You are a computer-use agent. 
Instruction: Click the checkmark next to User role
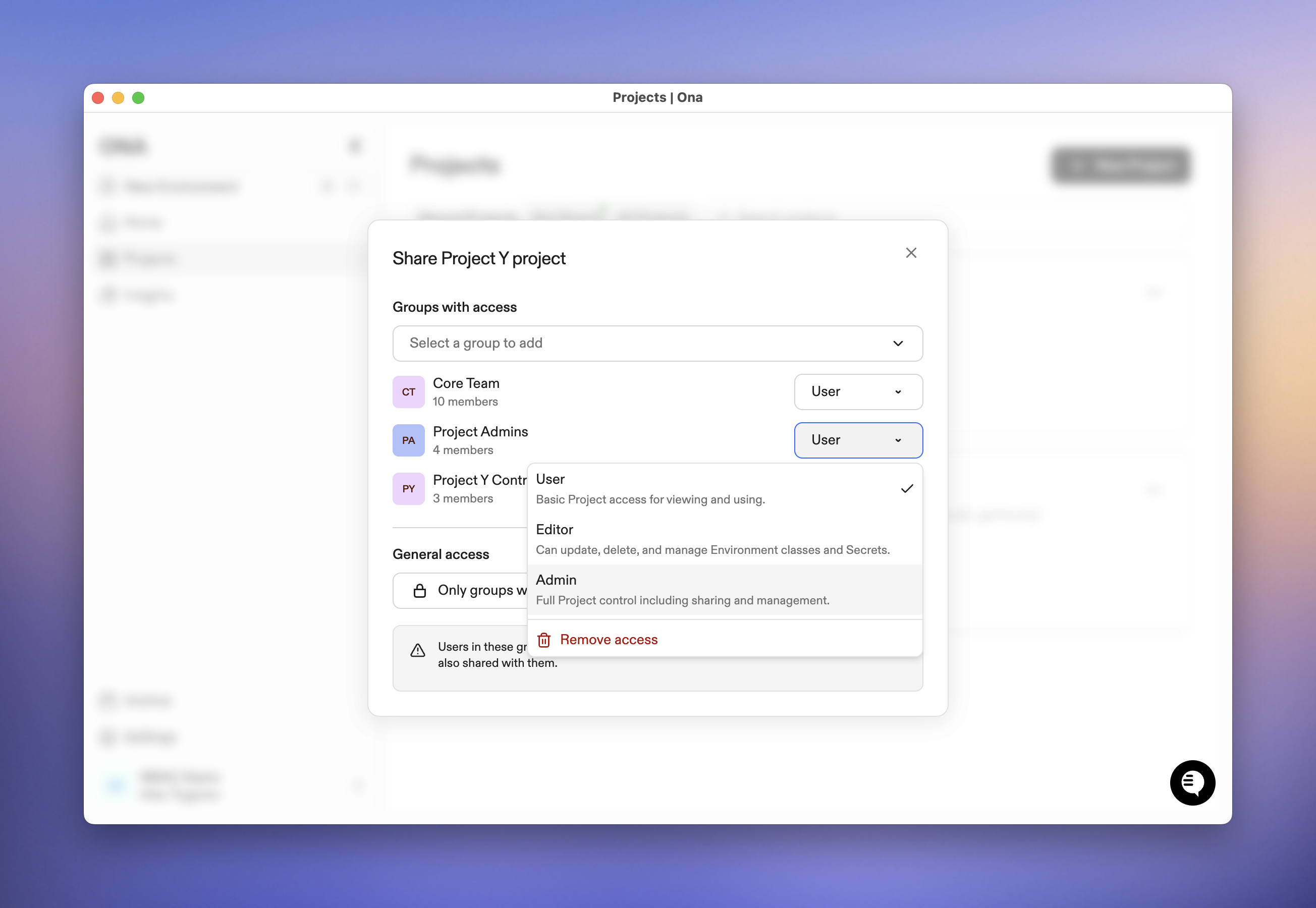tap(907, 489)
